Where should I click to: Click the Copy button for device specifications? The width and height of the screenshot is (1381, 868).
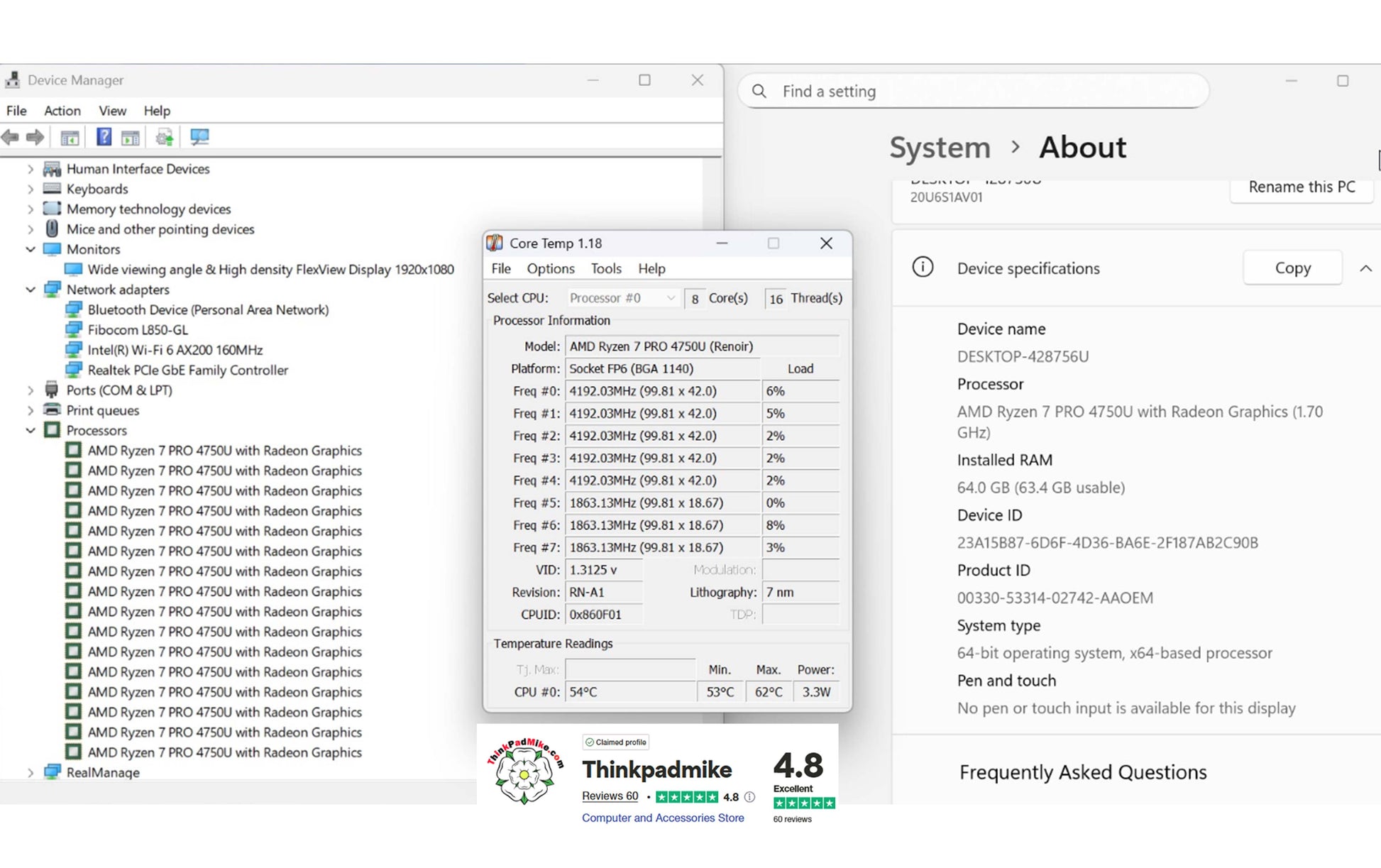tap(1292, 268)
